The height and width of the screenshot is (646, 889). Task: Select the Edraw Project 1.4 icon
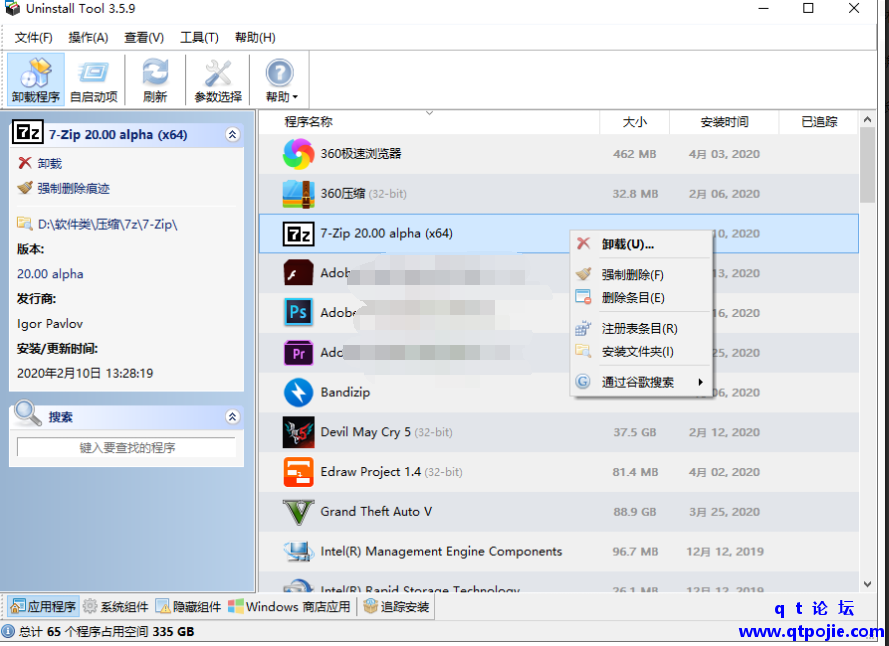point(298,472)
